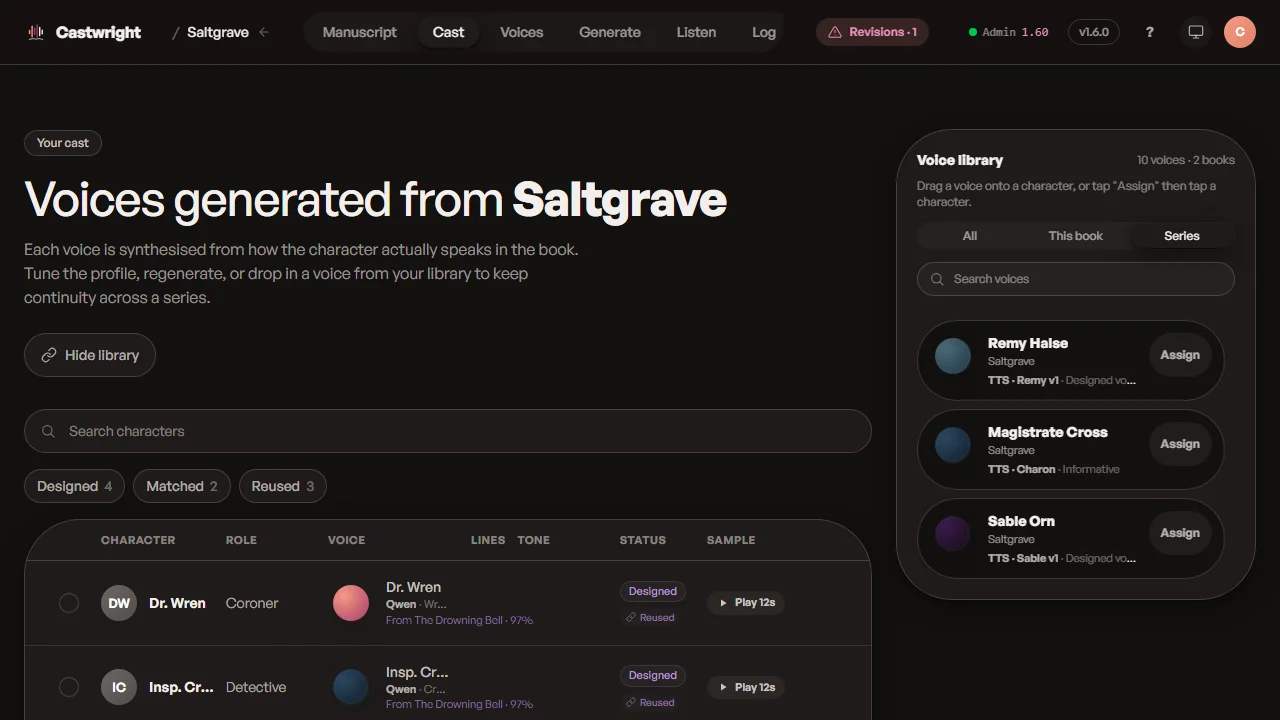Filter by Matched 2 chip
The image size is (1280, 720).
point(182,486)
